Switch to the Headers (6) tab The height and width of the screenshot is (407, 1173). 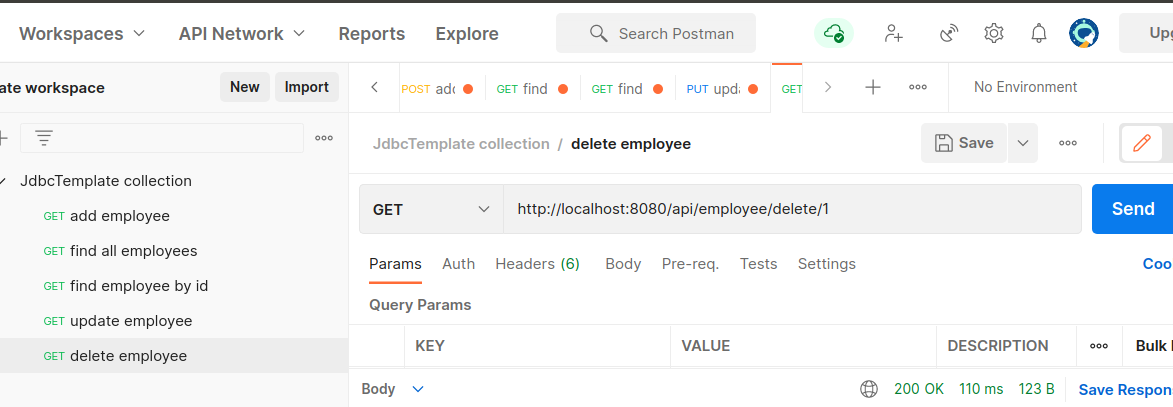point(537,264)
